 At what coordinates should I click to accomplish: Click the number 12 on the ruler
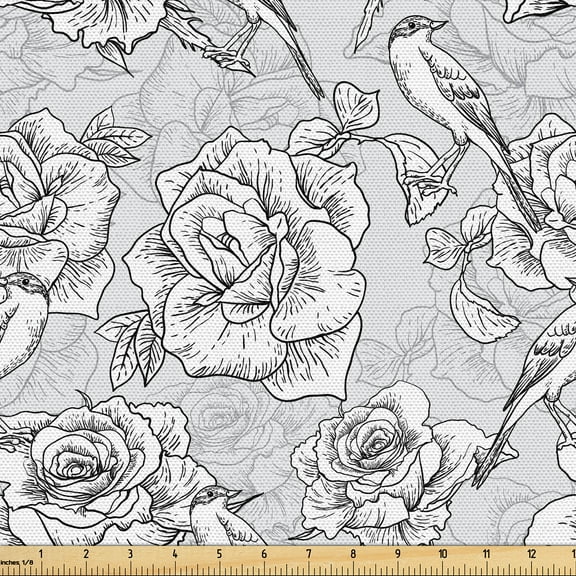tap(532, 554)
